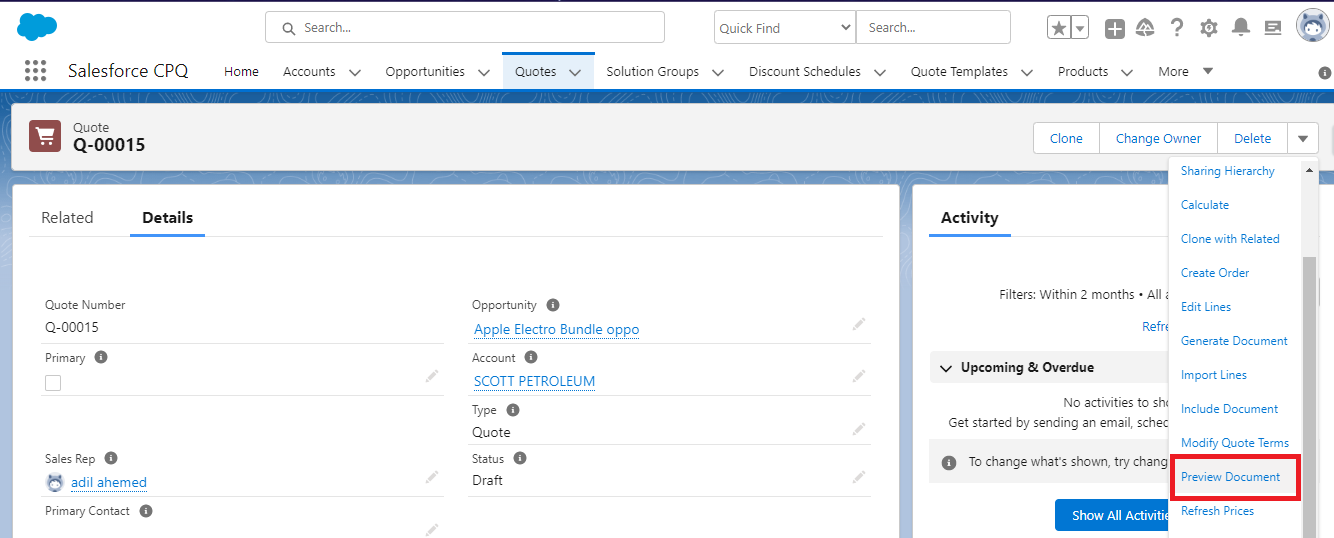Click the info icon next to Primary Contact

[x=146, y=511]
